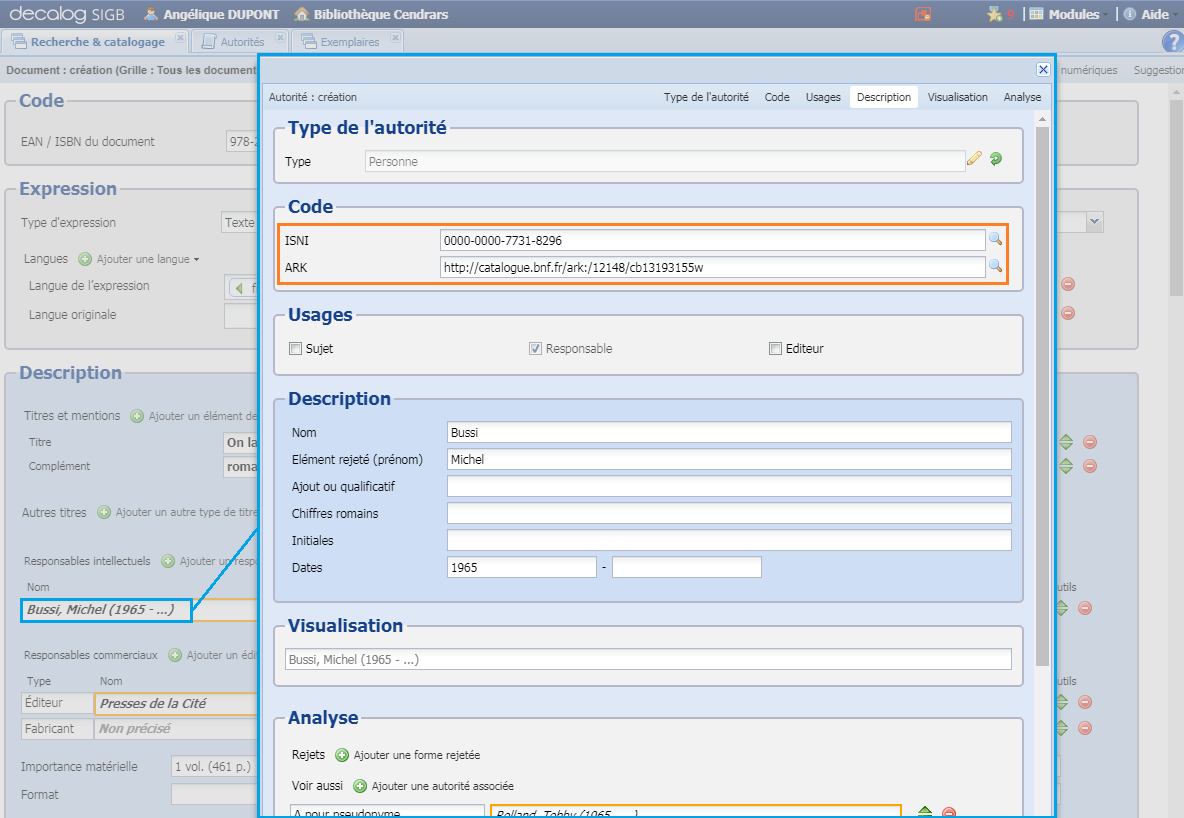Click the red alert icon in the top bar
The width and height of the screenshot is (1184, 818).
[924, 14]
